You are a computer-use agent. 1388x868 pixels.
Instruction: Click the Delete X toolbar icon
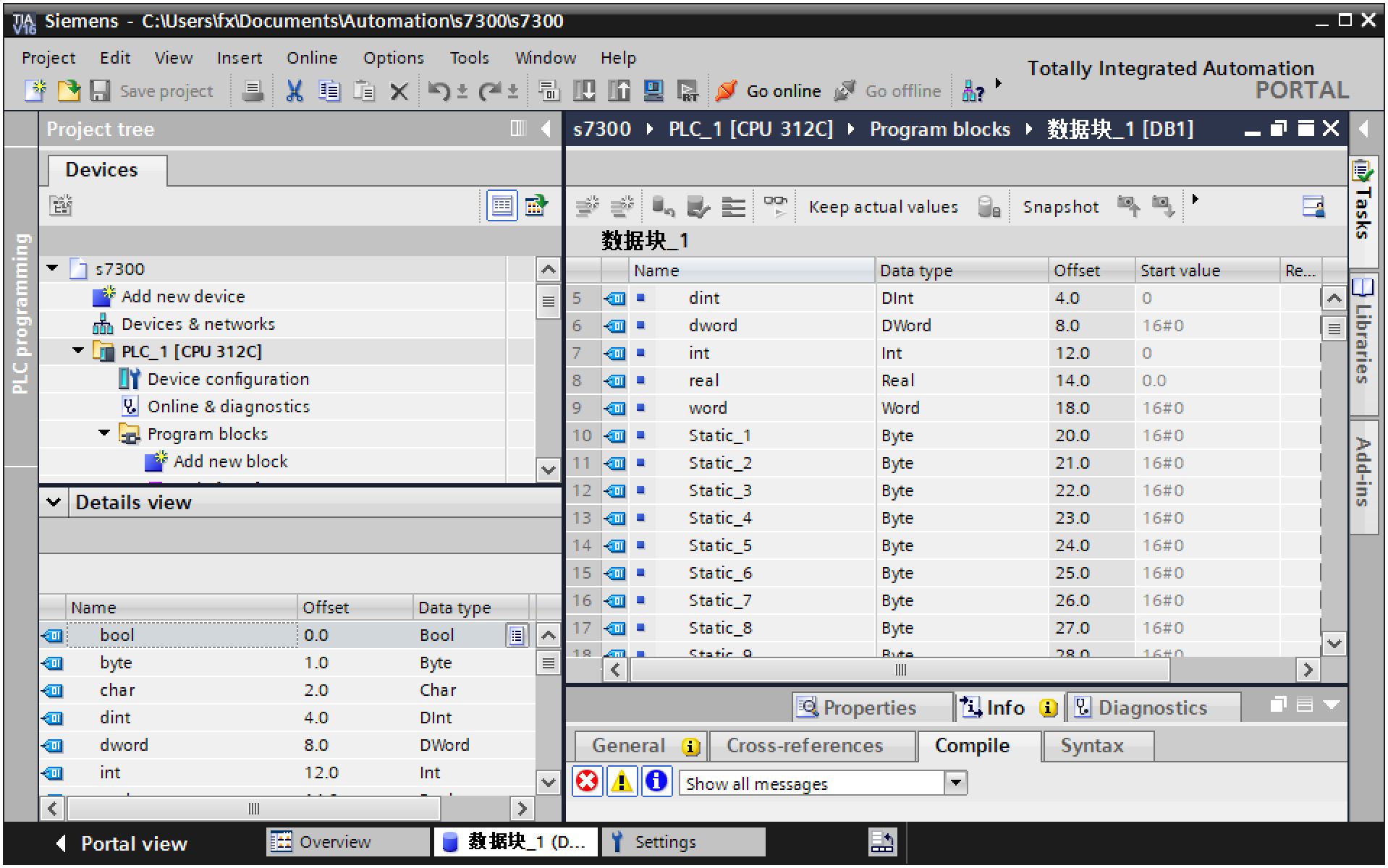(x=399, y=91)
